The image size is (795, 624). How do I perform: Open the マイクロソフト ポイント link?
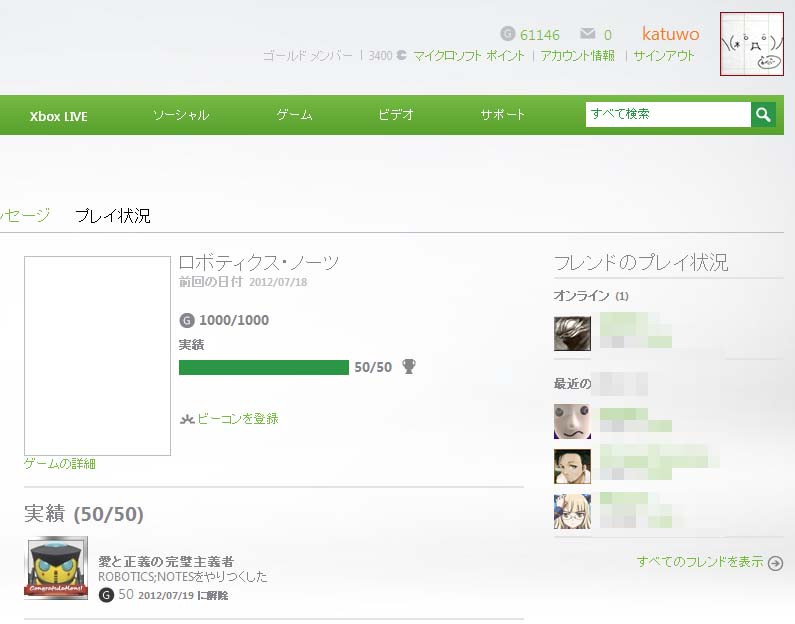point(468,56)
